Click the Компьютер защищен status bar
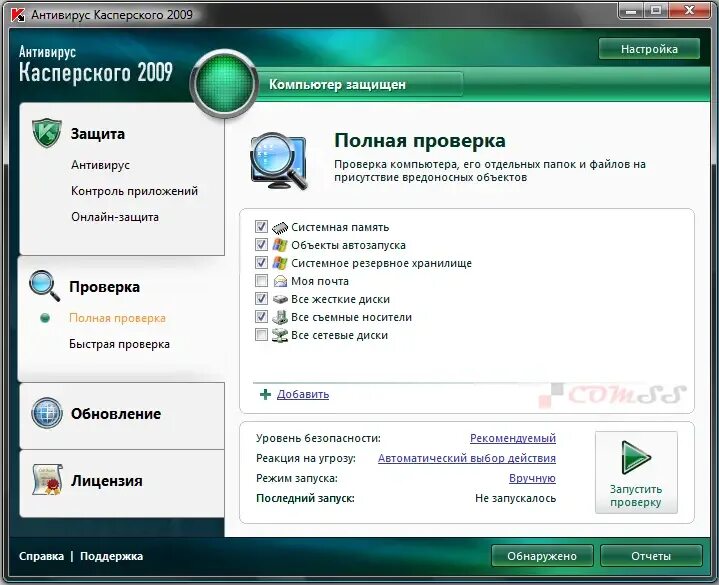 pos(360,84)
